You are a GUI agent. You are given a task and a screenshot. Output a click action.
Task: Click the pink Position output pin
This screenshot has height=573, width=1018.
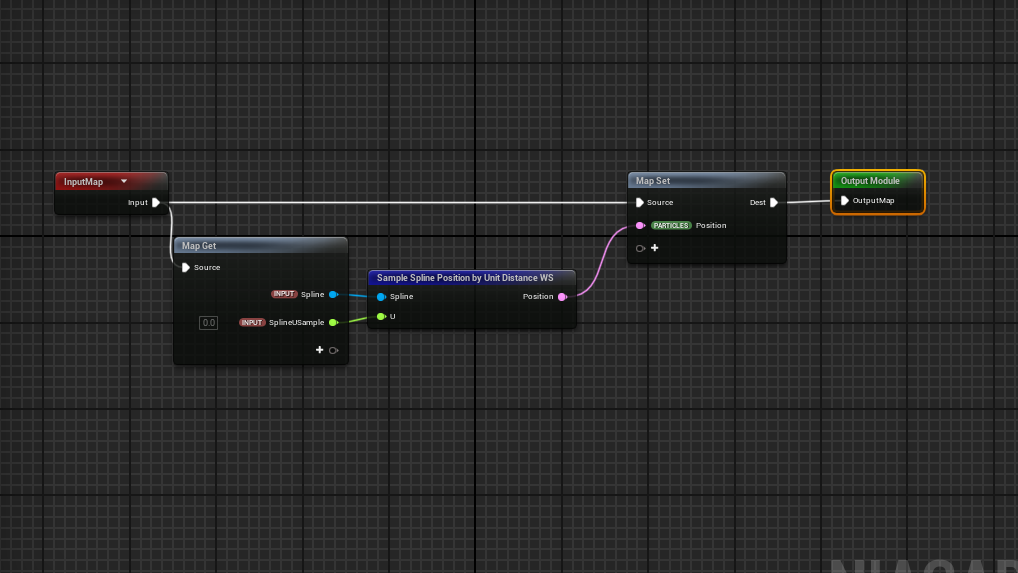(x=562, y=297)
